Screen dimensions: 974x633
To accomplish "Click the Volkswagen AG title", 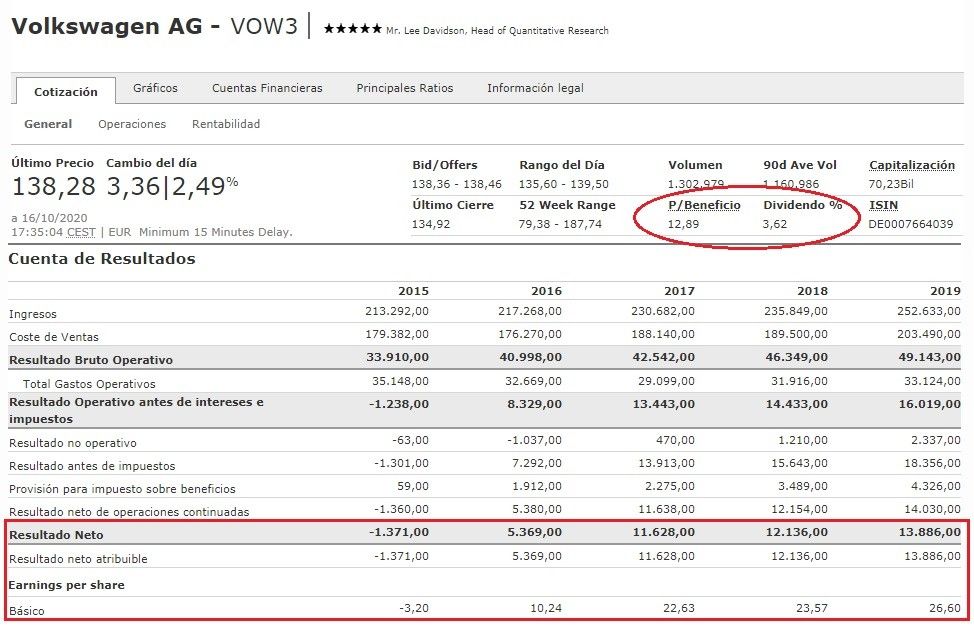I will tap(106, 26).
